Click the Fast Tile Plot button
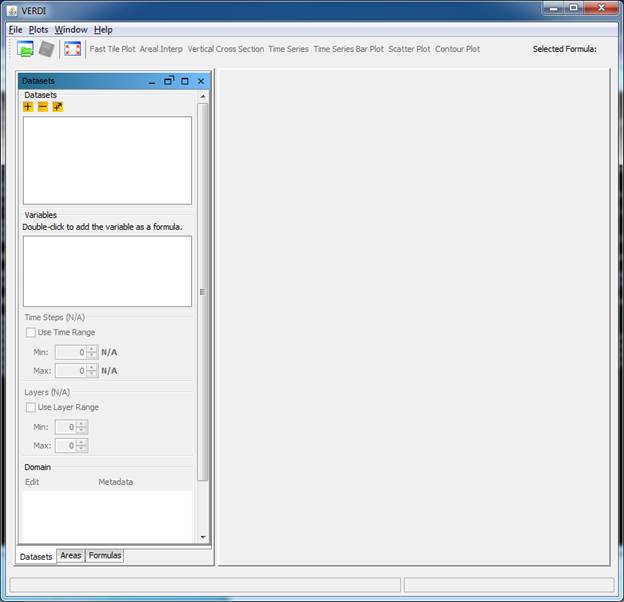Image resolution: width=624 pixels, height=602 pixels. click(x=112, y=49)
